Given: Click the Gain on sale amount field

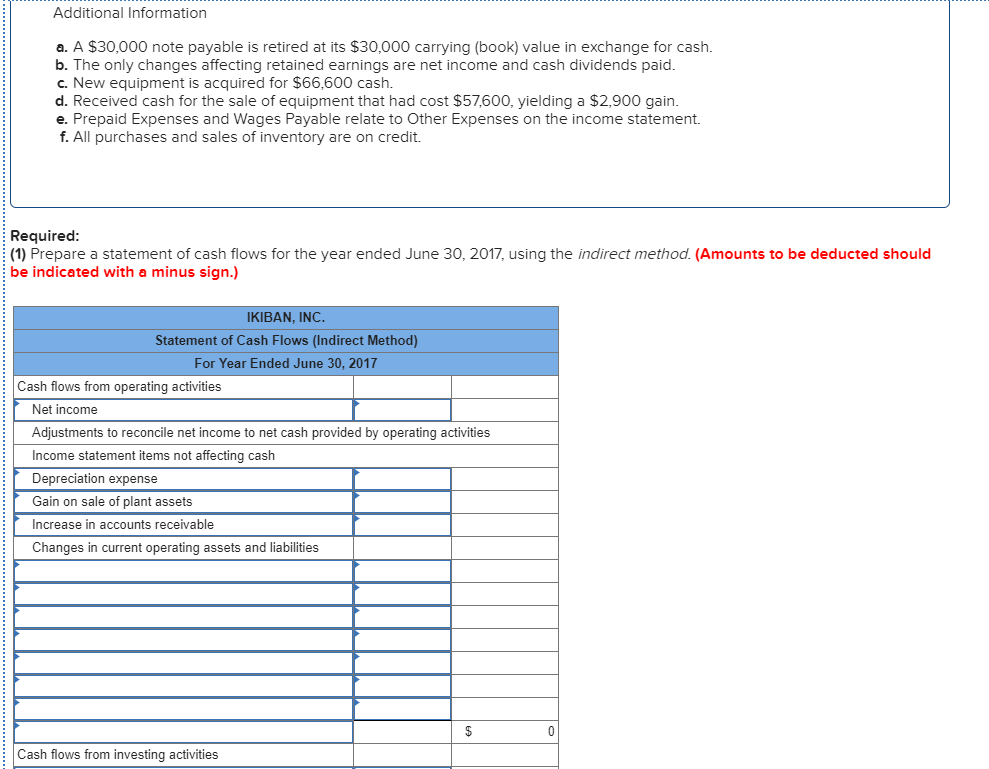Looking at the screenshot, I should 402,502.
